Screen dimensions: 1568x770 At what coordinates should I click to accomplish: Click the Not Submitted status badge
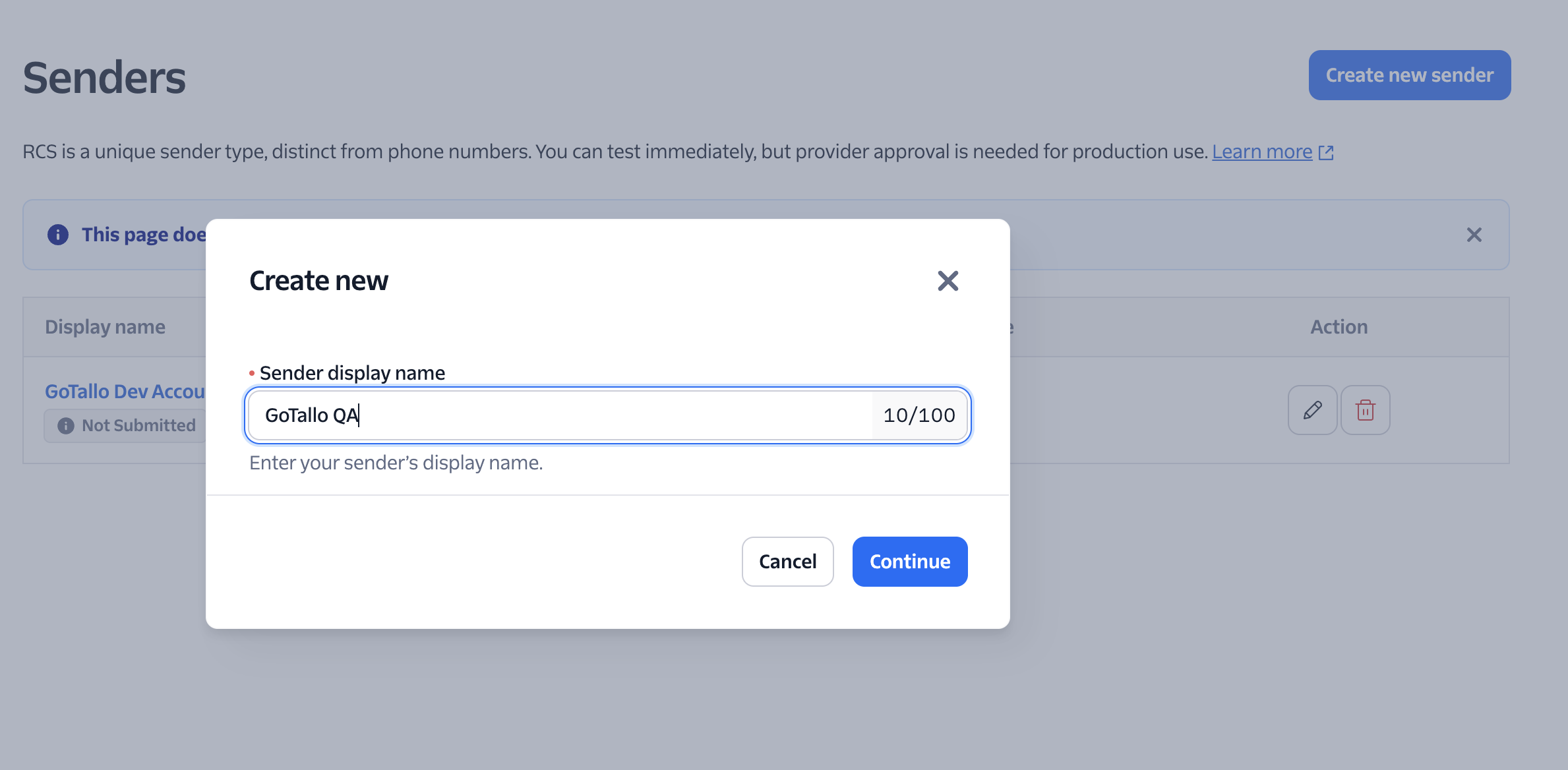click(138, 426)
